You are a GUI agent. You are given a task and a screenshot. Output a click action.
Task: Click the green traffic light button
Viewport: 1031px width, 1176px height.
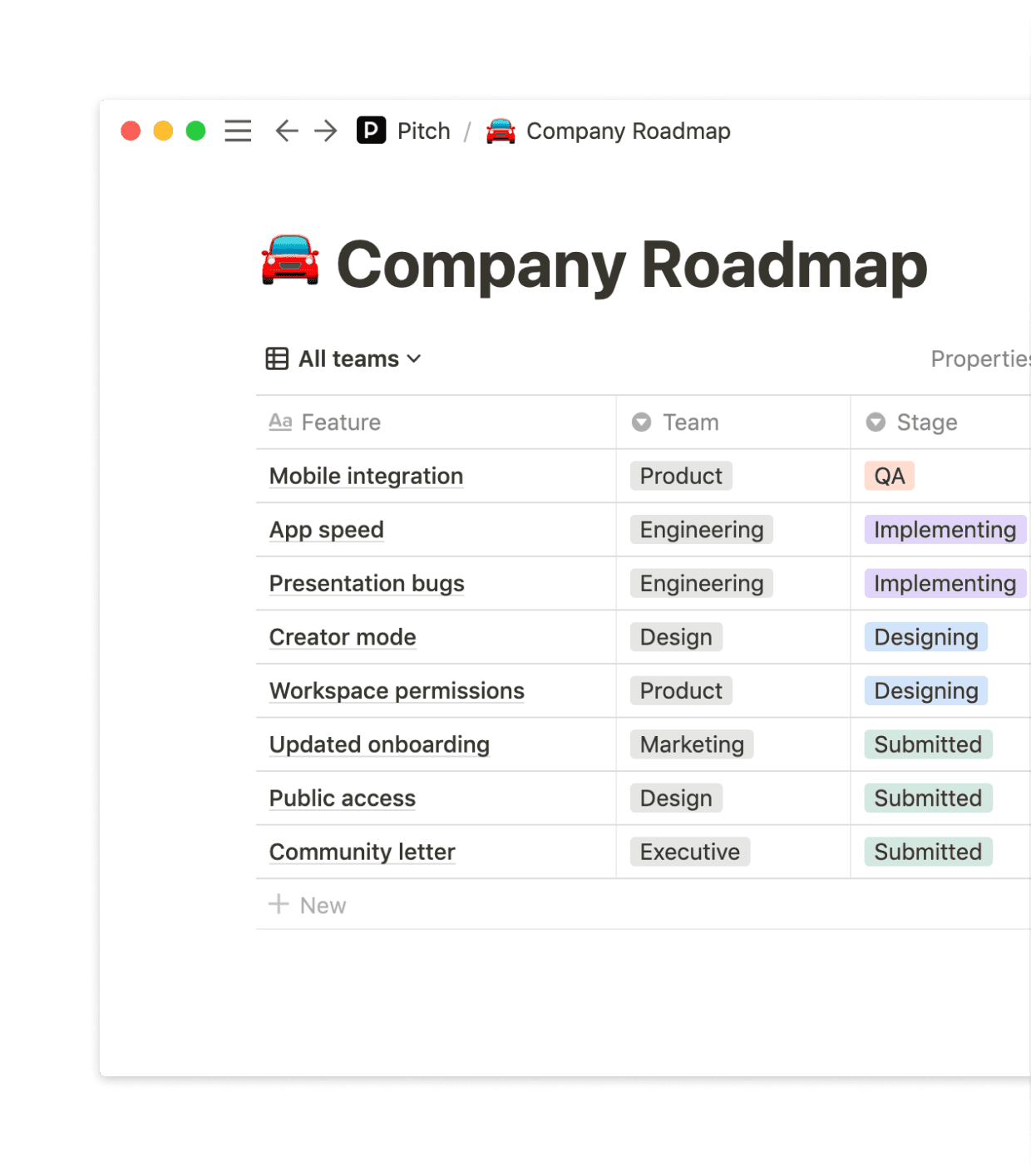(195, 131)
